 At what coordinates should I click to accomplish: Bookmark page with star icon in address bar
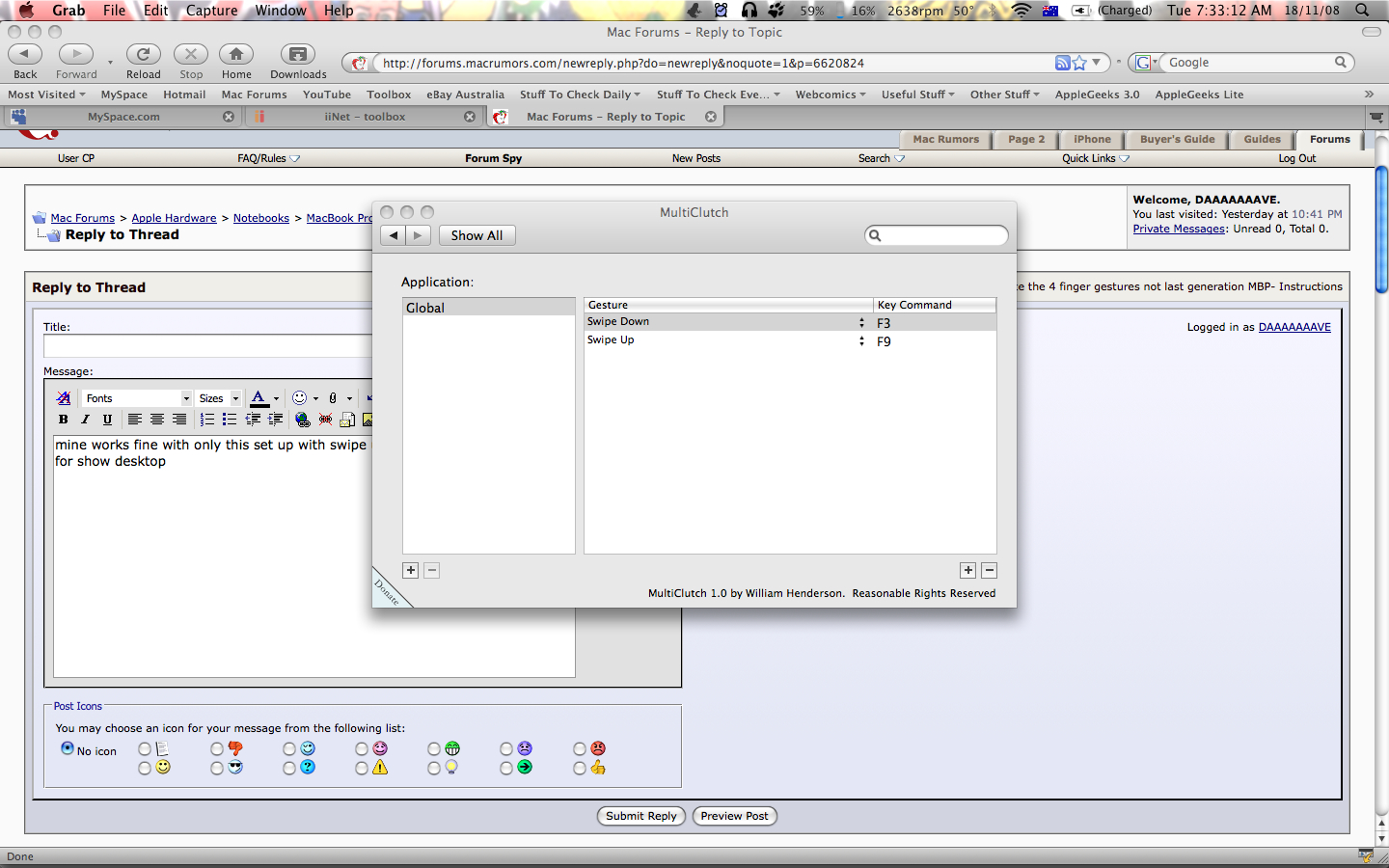coord(1079,63)
